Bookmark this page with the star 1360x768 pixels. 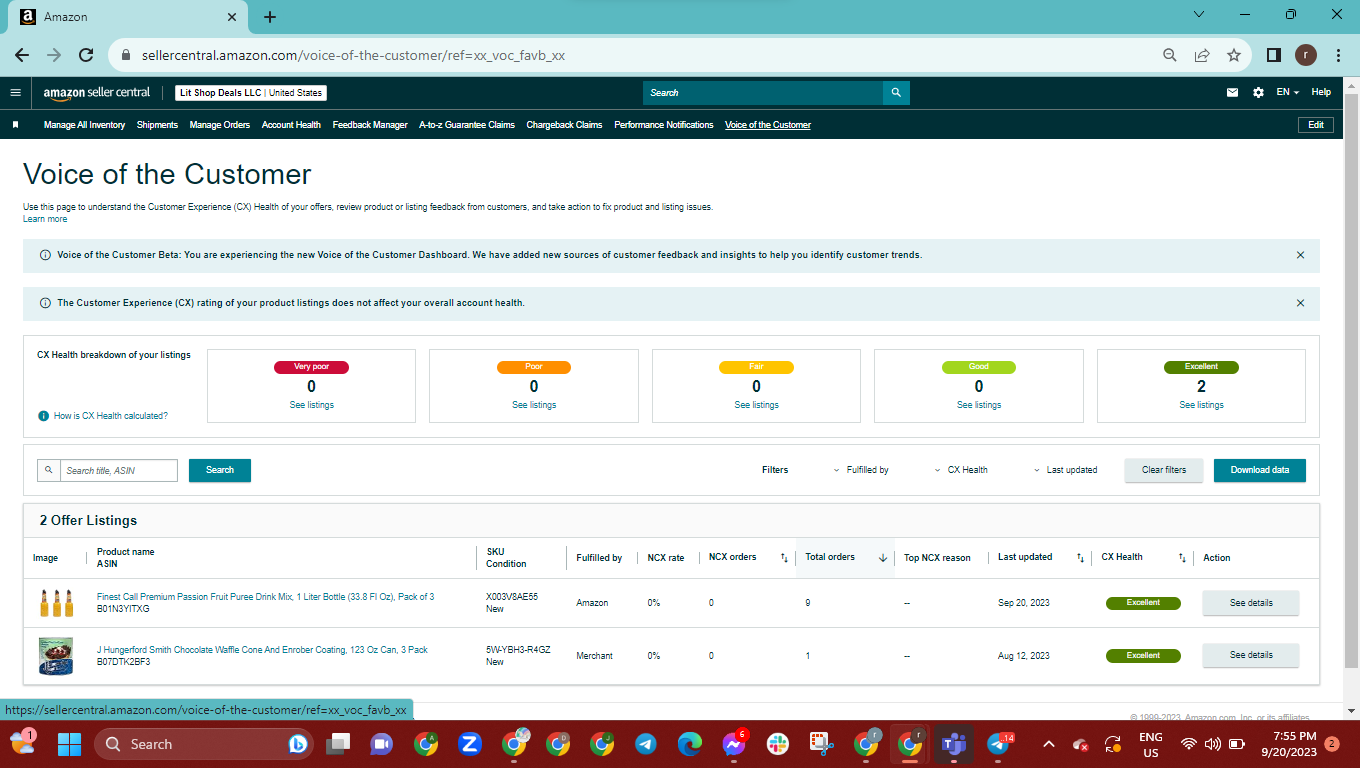pos(1234,55)
